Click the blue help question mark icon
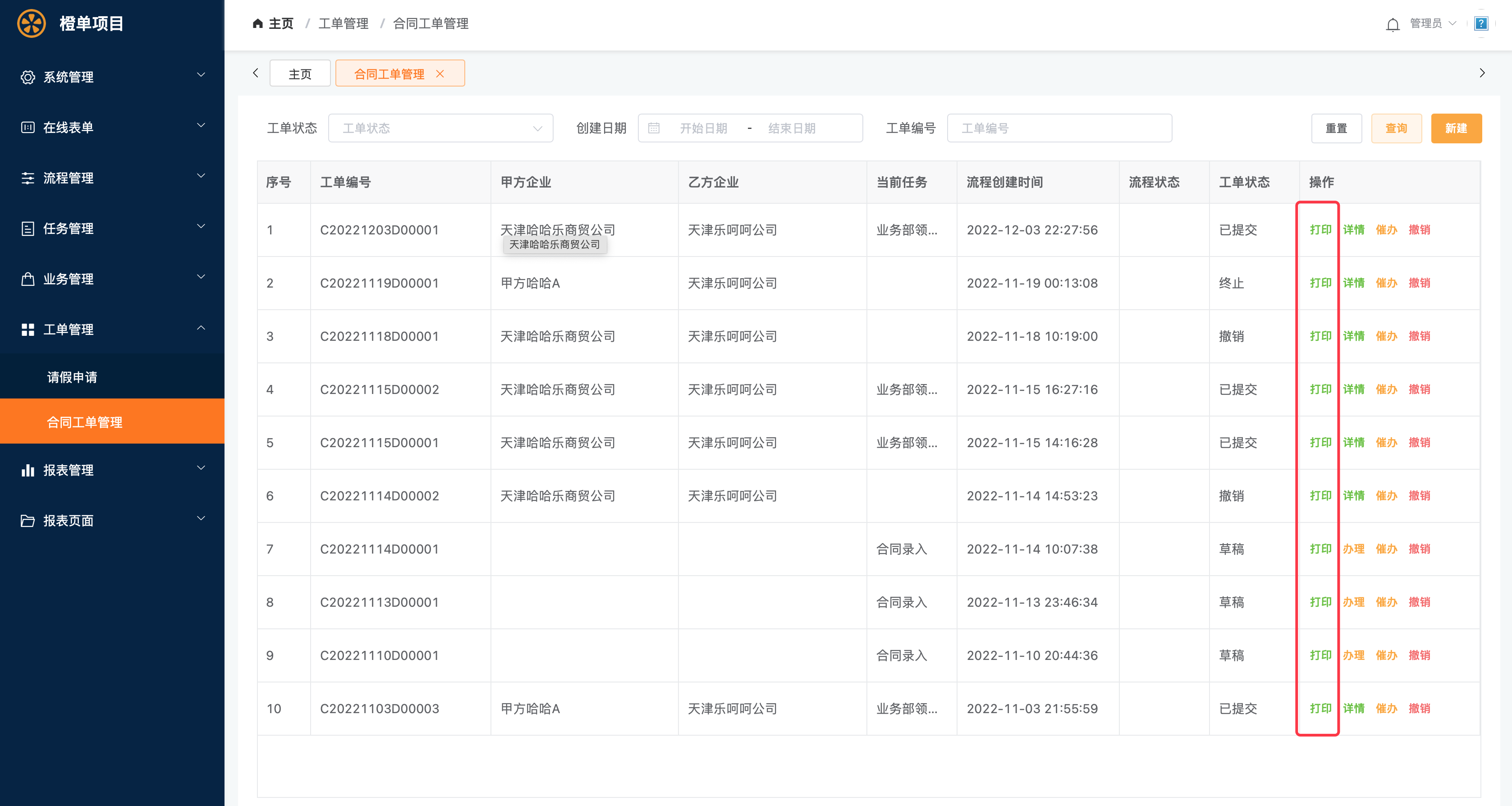Image resolution: width=1512 pixels, height=806 pixels. 1481,23
